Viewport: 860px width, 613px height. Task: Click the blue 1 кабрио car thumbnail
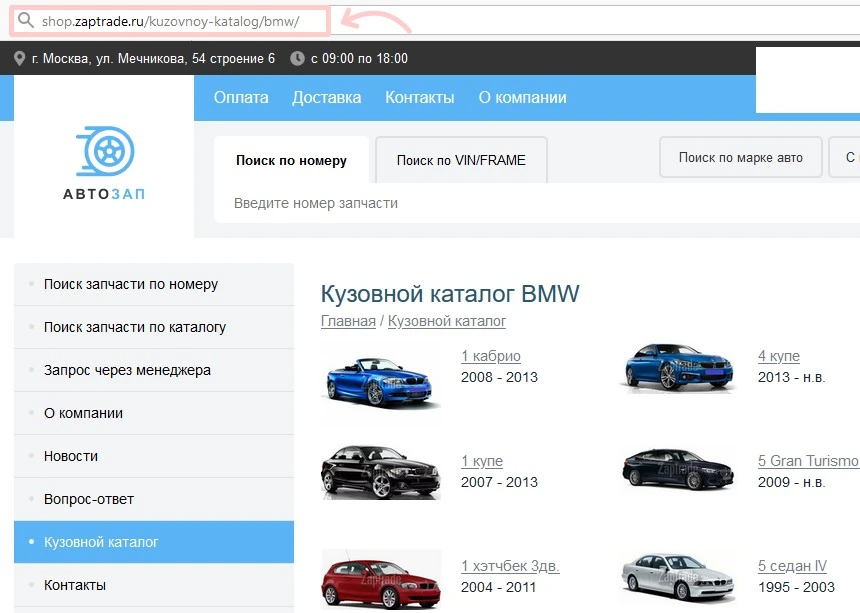381,382
